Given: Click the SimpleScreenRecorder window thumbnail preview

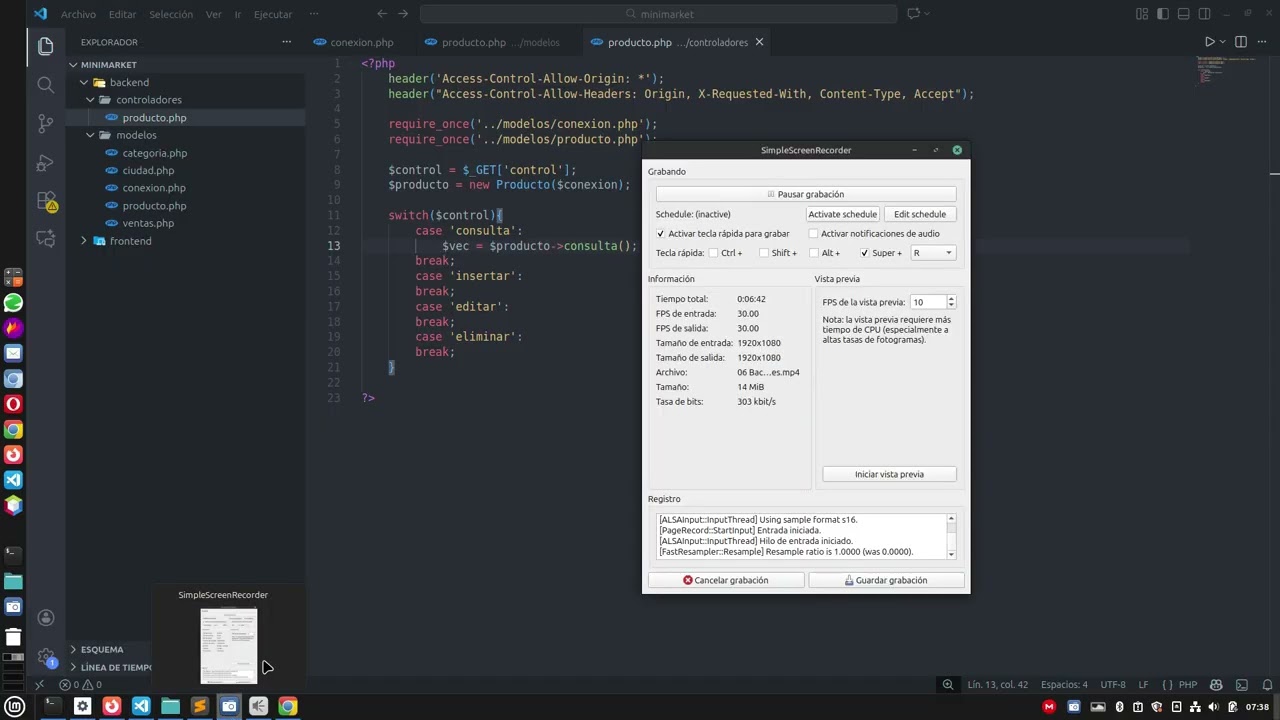Looking at the screenshot, I should [229, 646].
